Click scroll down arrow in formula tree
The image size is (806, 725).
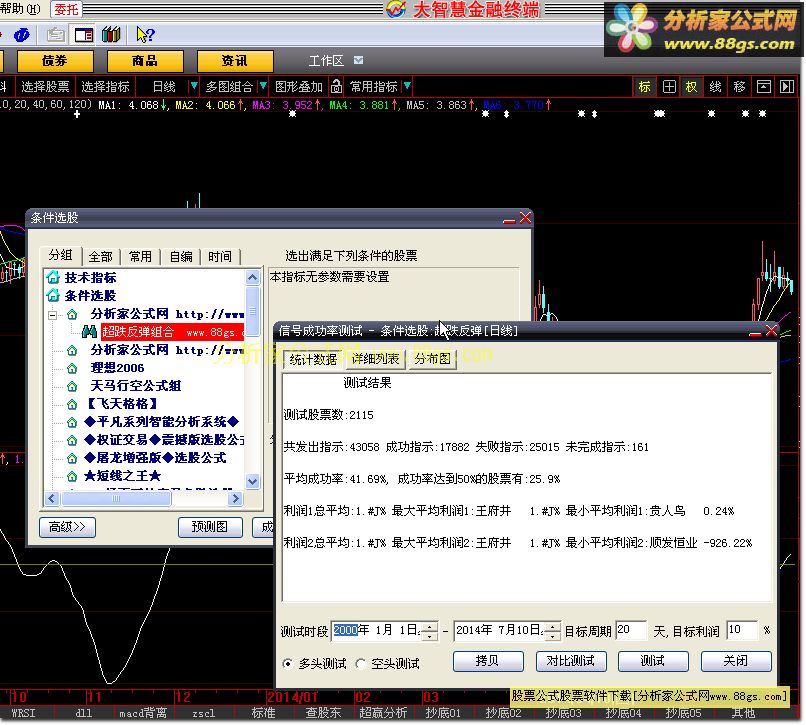click(252, 481)
